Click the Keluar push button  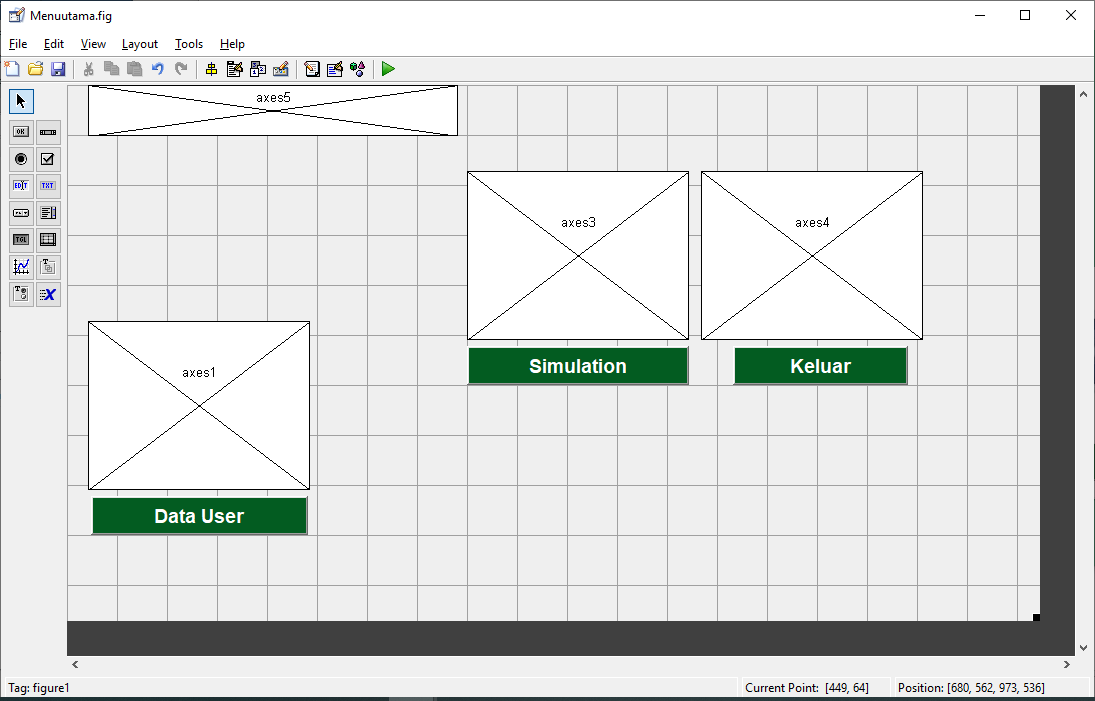820,366
